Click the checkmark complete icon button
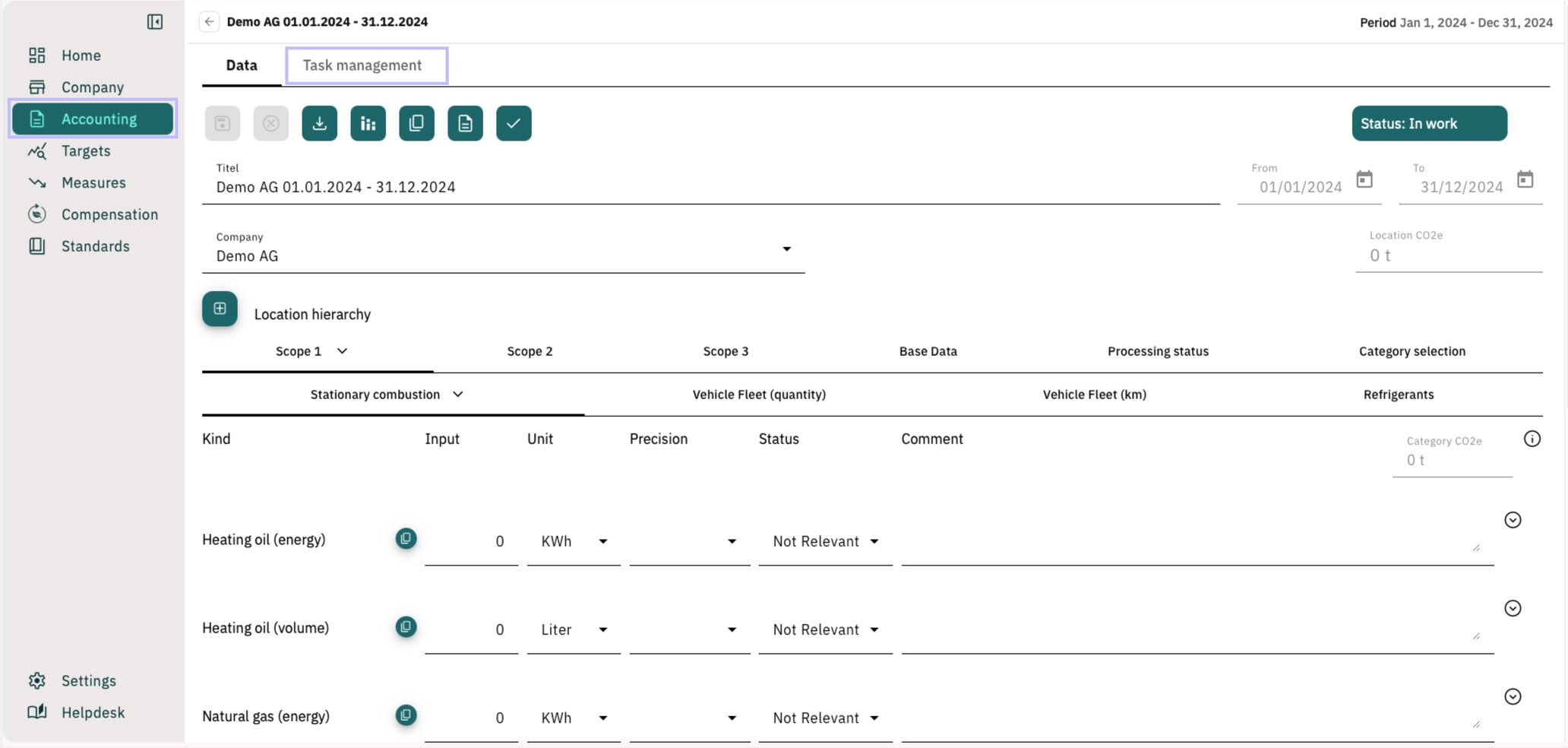Screen dimensions: 1568x748 (x=514, y=123)
